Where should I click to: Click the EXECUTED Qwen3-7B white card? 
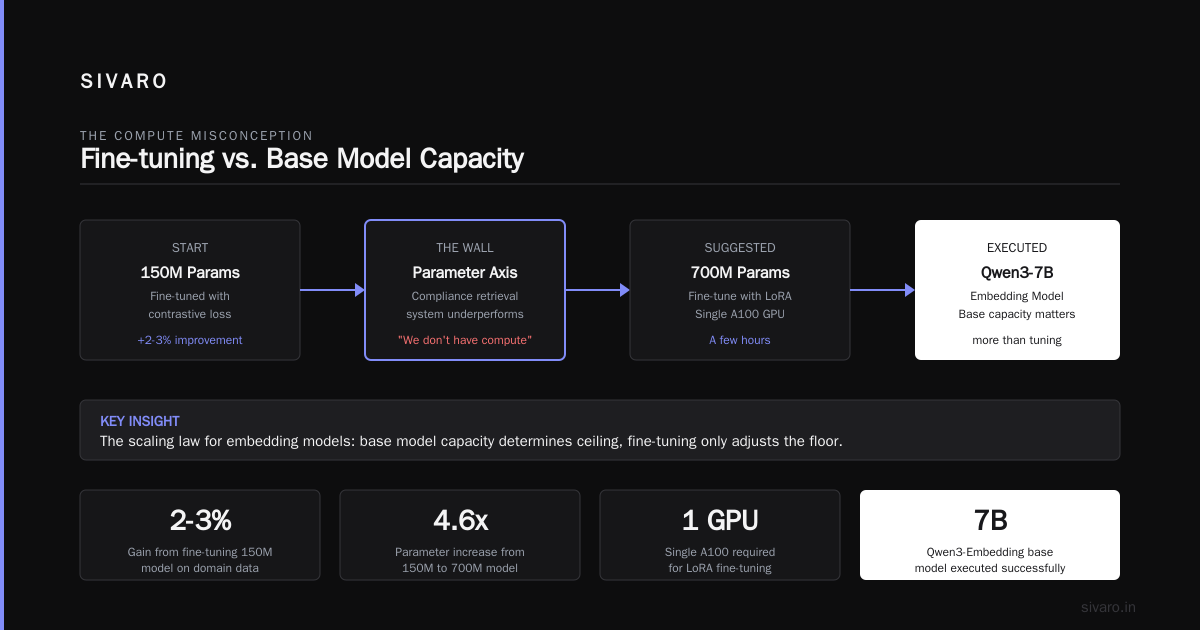[1017, 290]
